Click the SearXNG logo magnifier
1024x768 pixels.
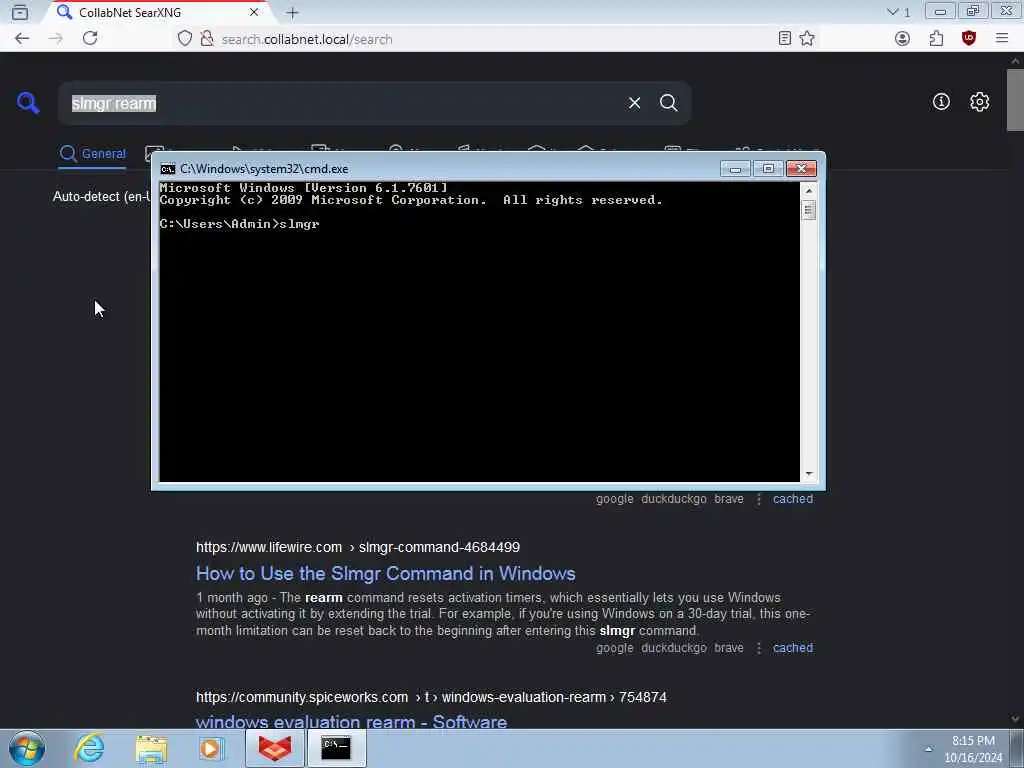pos(28,103)
